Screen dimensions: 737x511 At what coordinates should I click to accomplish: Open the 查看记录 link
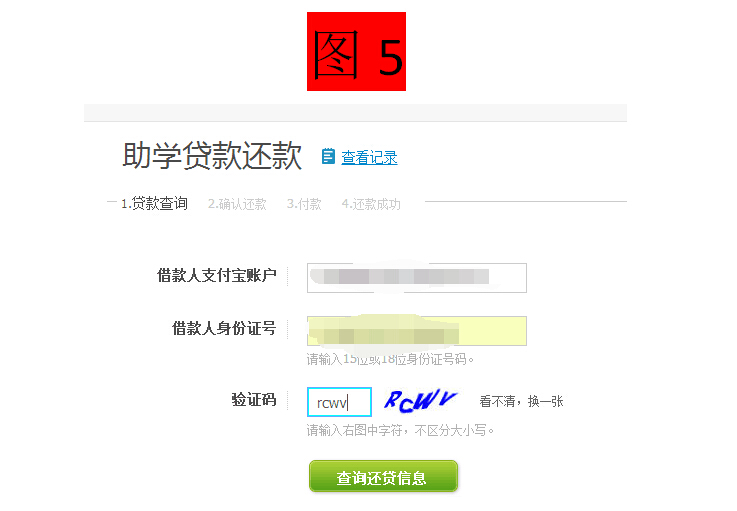point(369,157)
